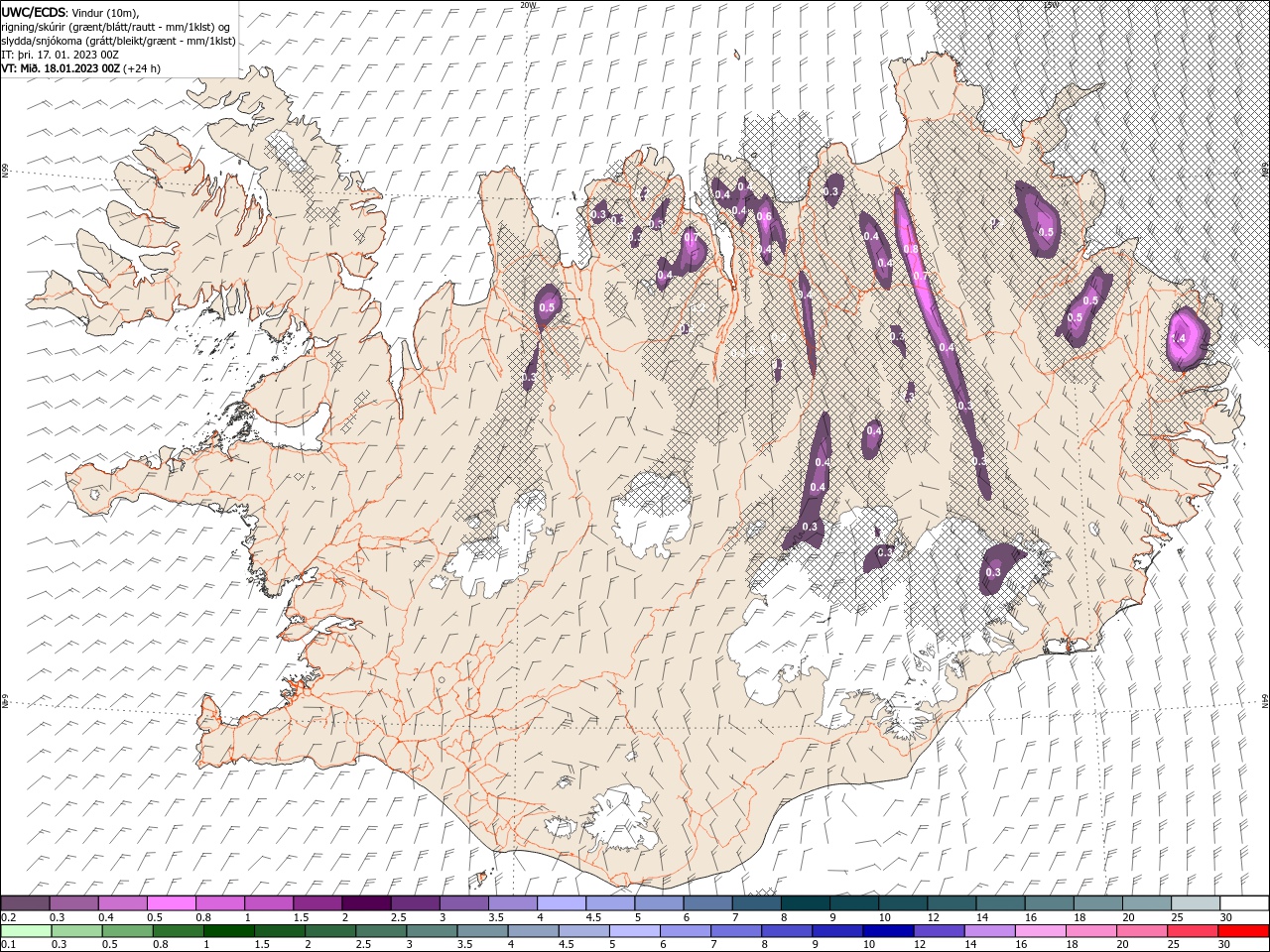Select white upper swatch after 30

click(x=1244, y=903)
